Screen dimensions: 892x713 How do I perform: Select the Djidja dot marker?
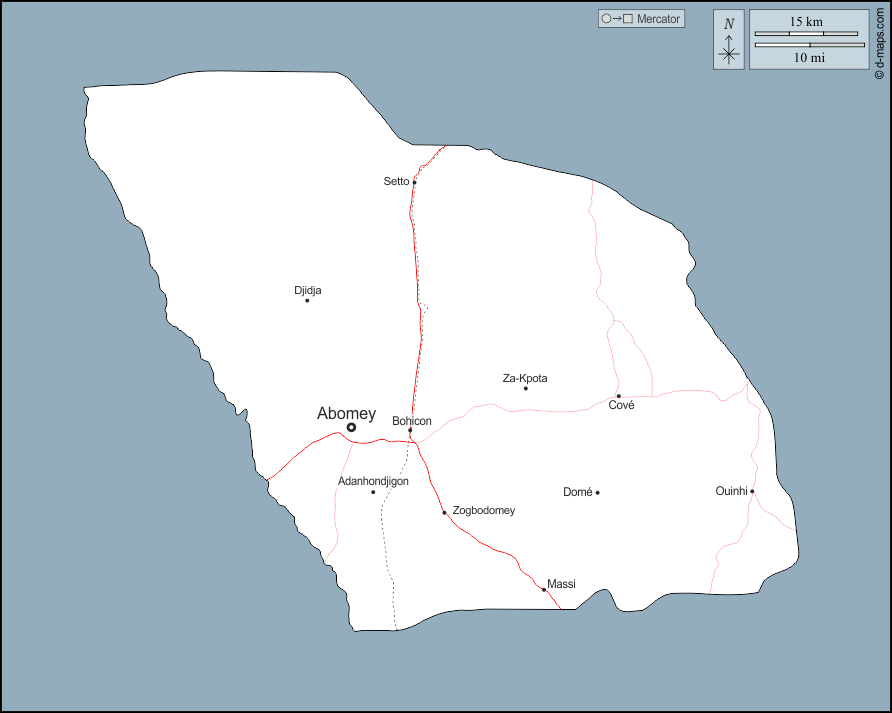(x=307, y=300)
